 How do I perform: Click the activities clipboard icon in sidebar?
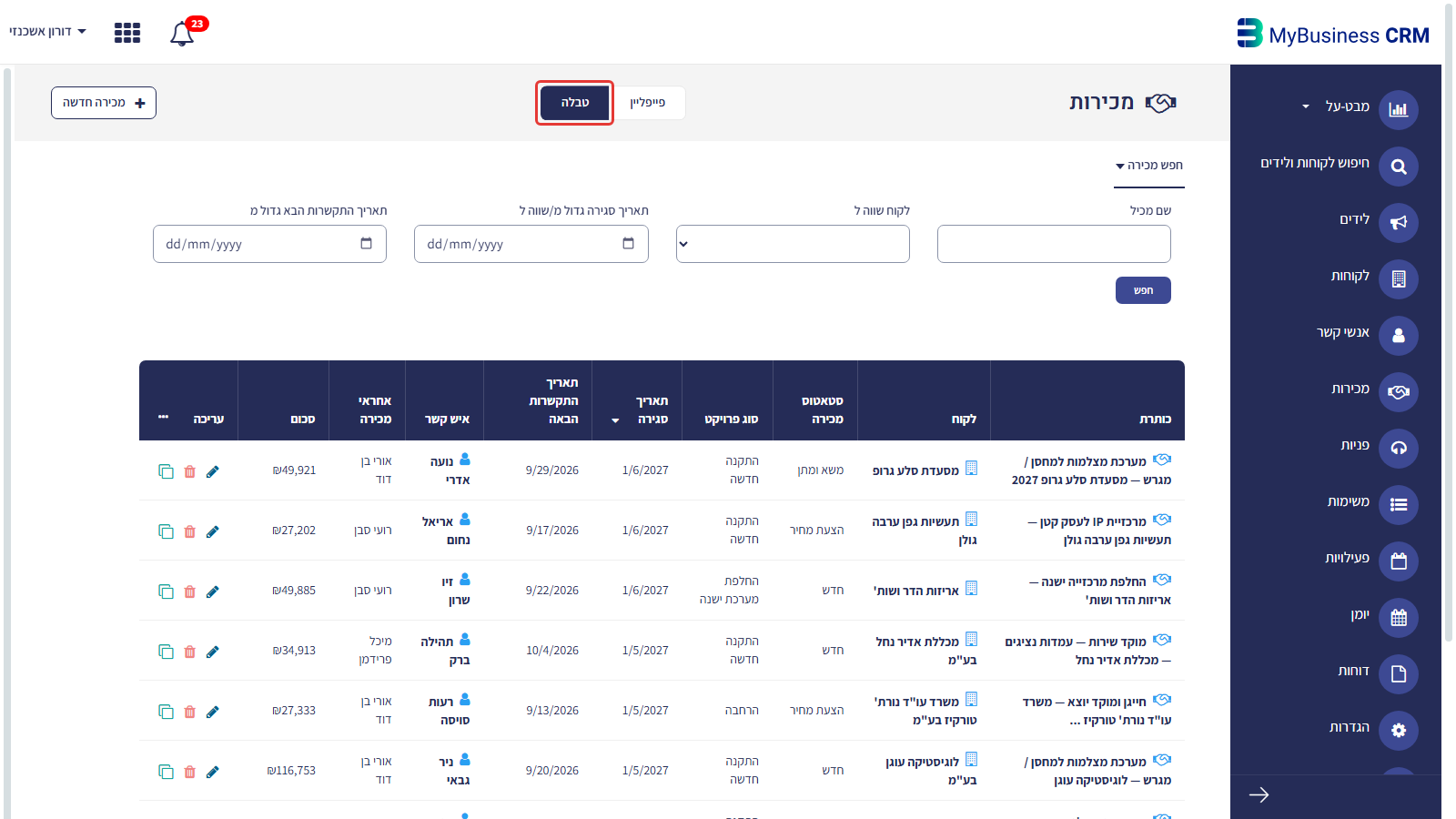(x=1399, y=561)
